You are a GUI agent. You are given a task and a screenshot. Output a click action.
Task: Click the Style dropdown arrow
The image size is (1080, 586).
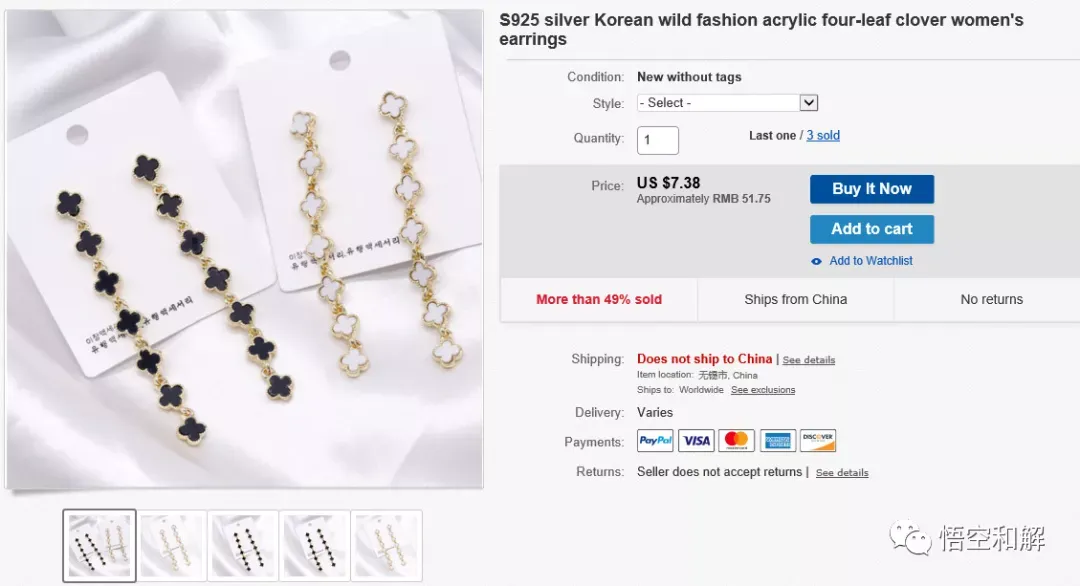[809, 103]
